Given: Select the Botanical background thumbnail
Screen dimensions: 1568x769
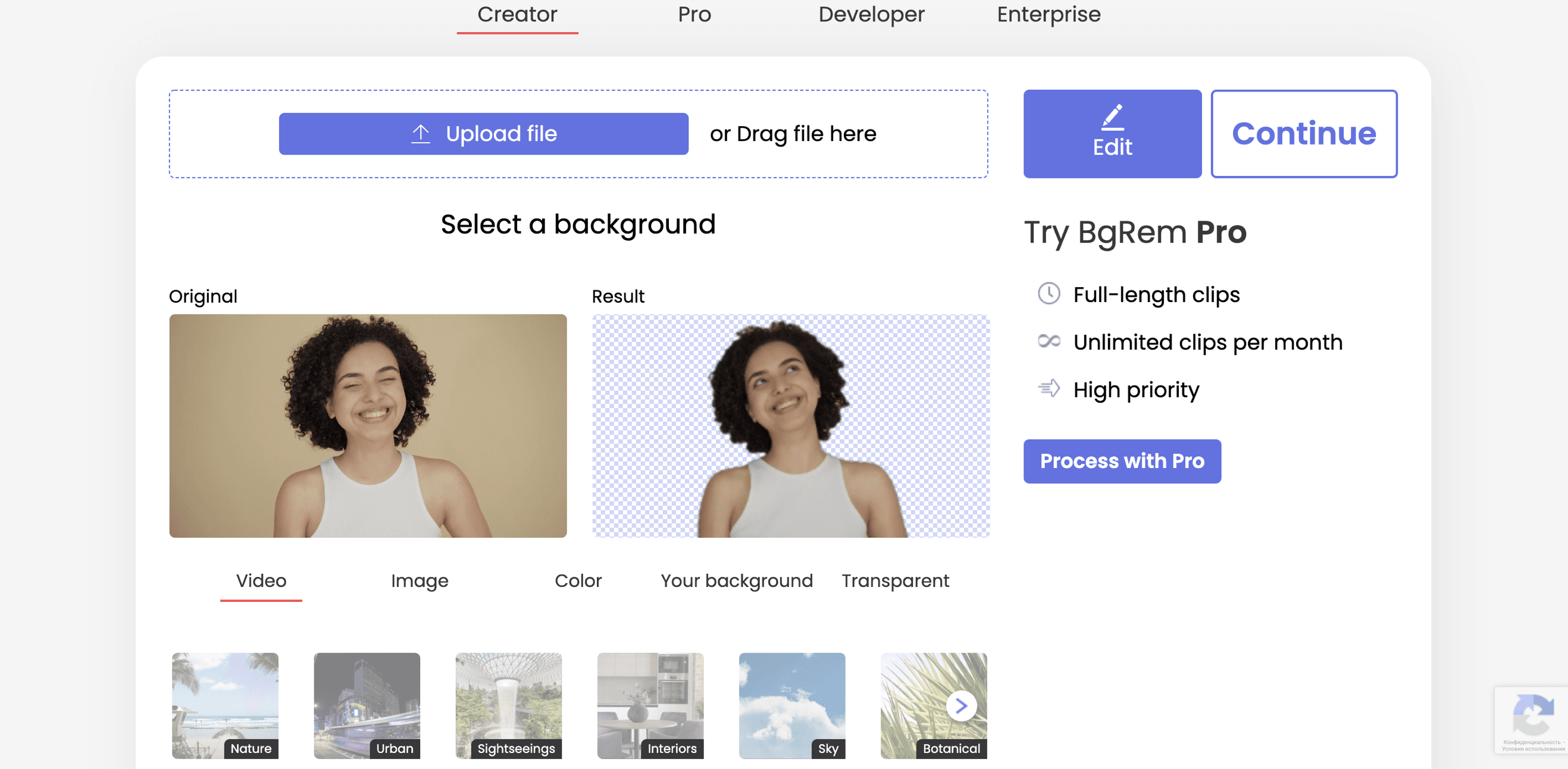Looking at the screenshot, I should (x=934, y=706).
